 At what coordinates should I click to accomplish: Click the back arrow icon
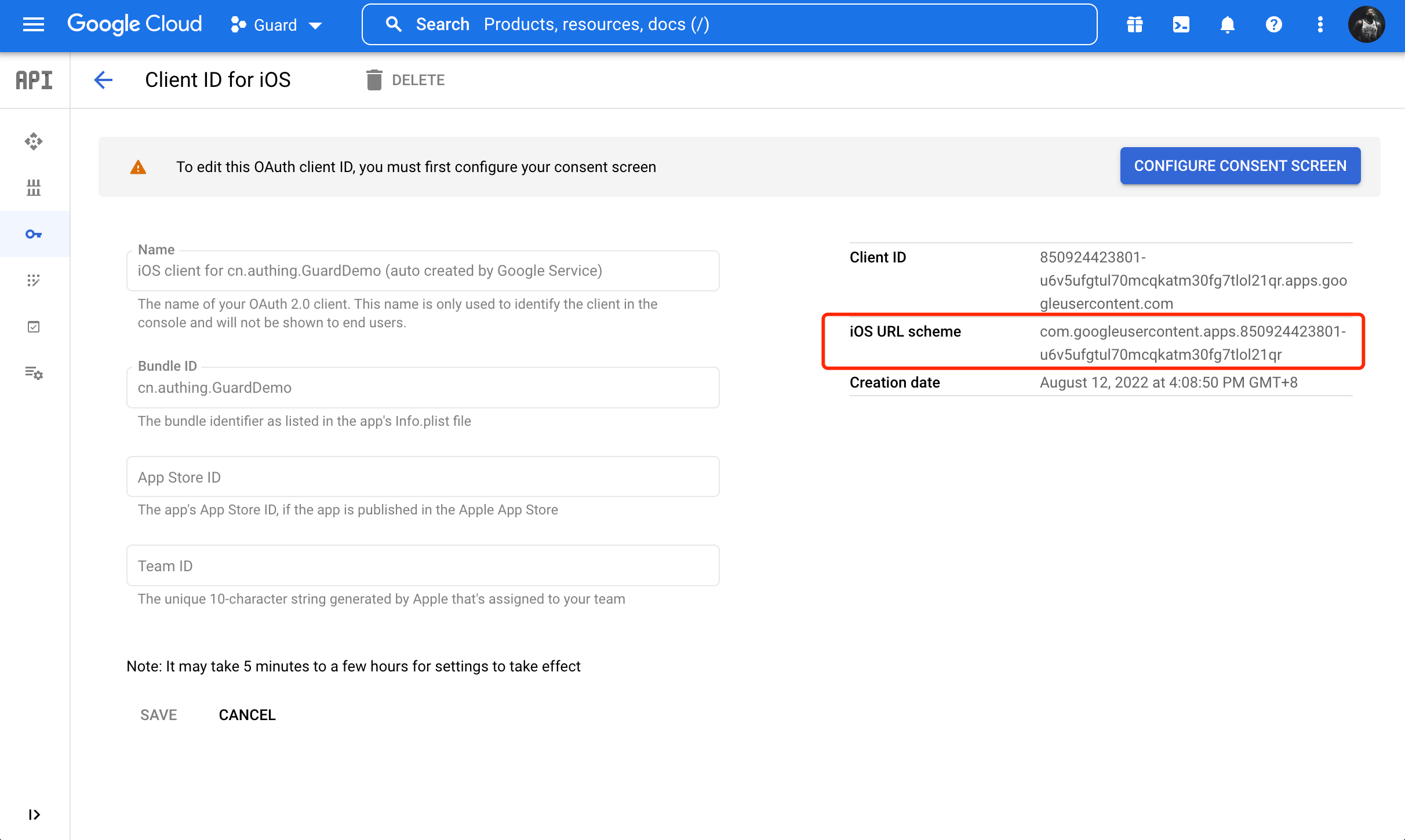103,80
